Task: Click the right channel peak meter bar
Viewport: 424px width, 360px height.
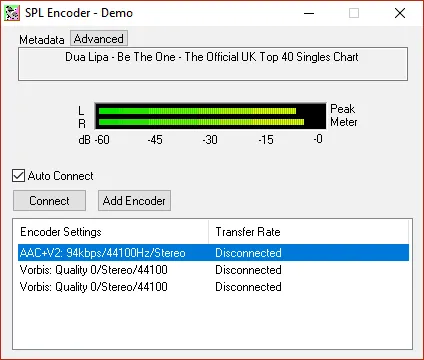Action: [x=201, y=122]
